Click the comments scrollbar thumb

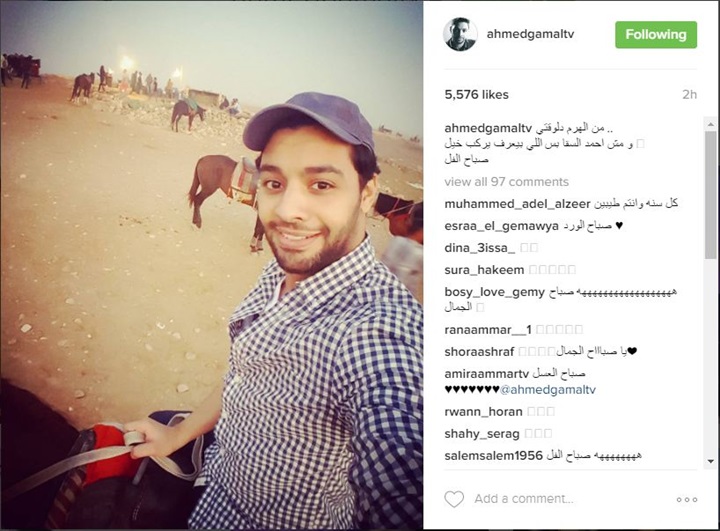(x=710, y=194)
